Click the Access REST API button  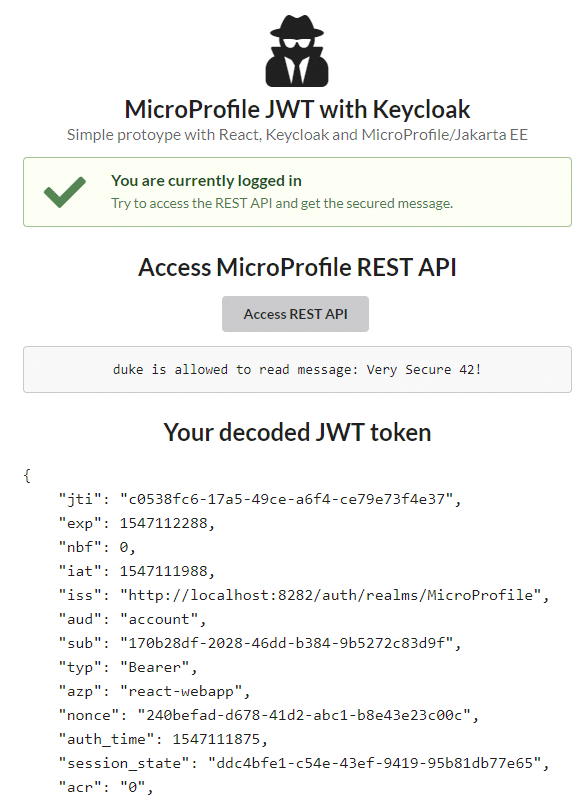pyautogui.click(x=295, y=314)
